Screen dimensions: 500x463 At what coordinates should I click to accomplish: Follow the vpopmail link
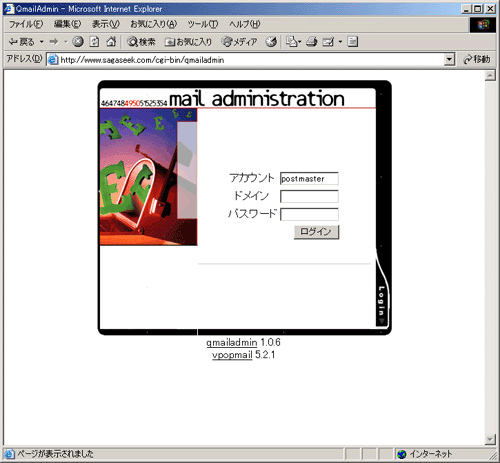(232, 355)
